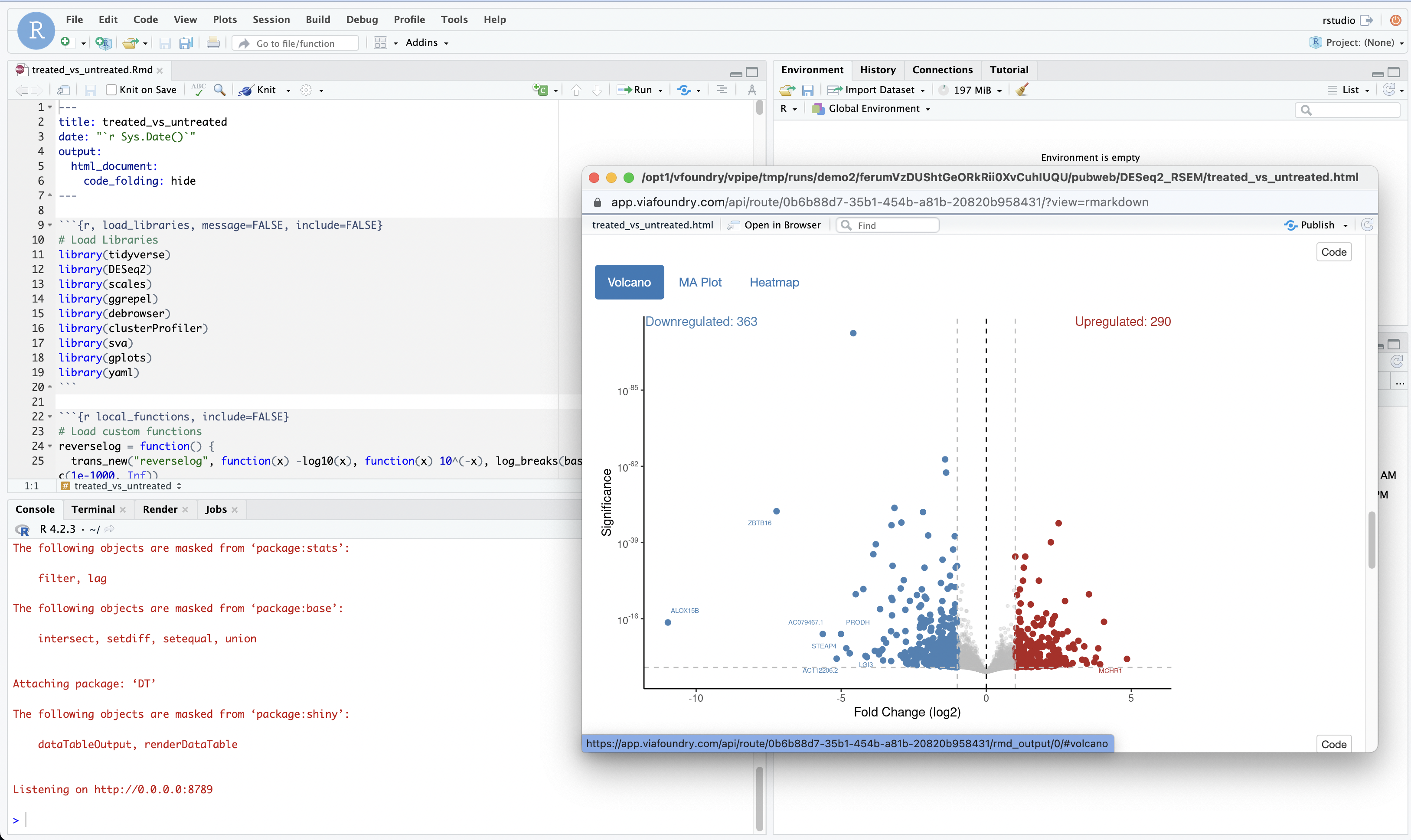Click the source editor vertical scrollbar
This screenshot has width=1411, height=840.
[759, 107]
